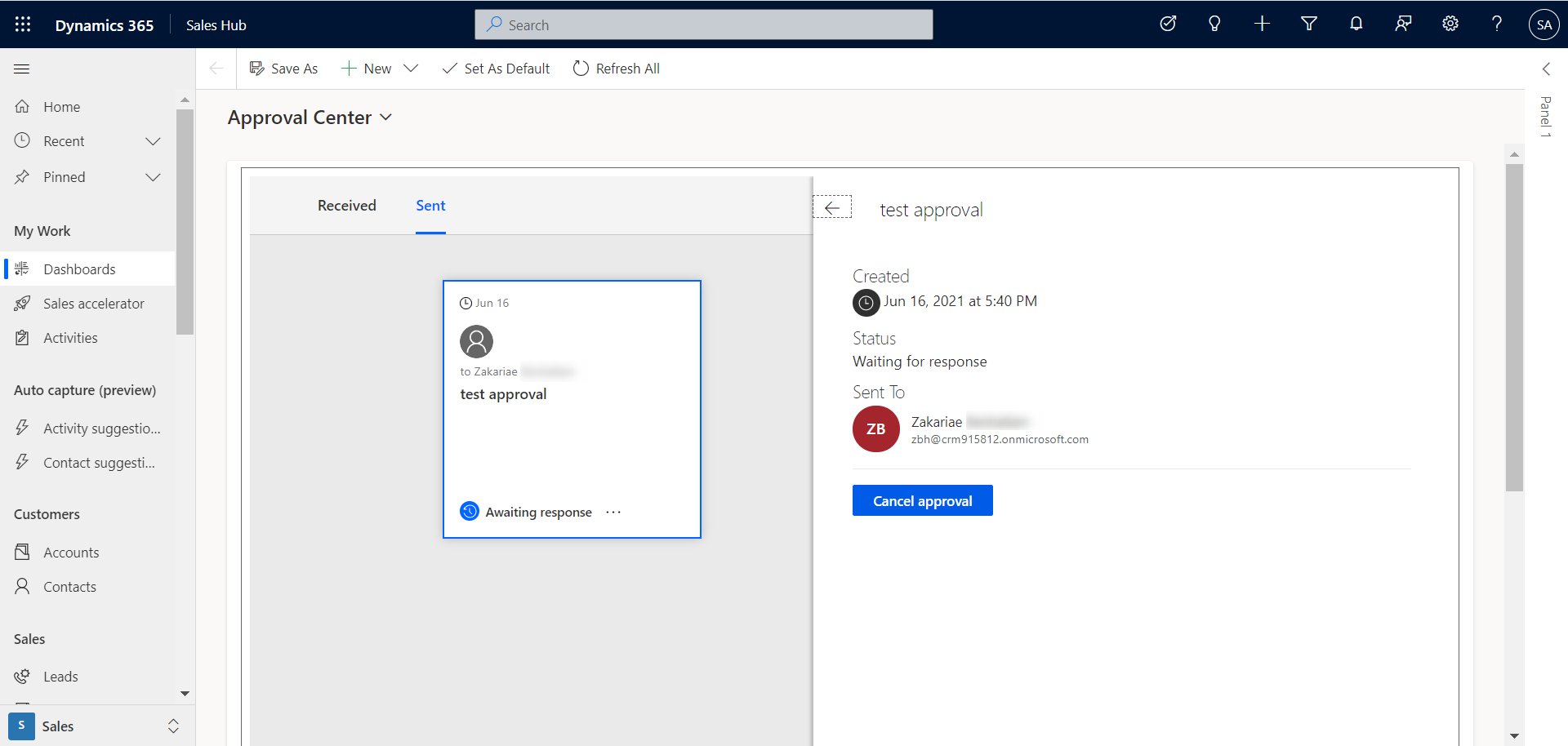This screenshot has width=1568, height=746.
Task: Select Dashboards in the My Work menu
Action: (79, 269)
